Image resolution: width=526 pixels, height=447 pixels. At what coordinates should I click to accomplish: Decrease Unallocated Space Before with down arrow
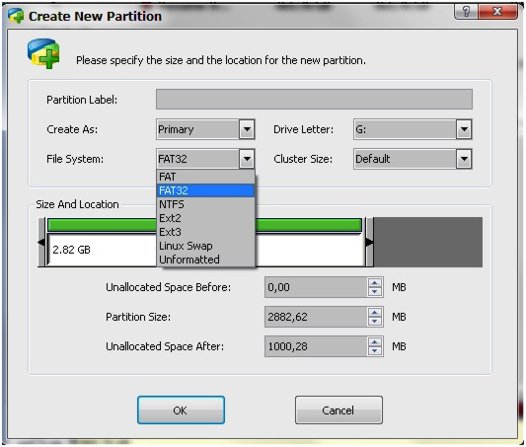(x=374, y=291)
